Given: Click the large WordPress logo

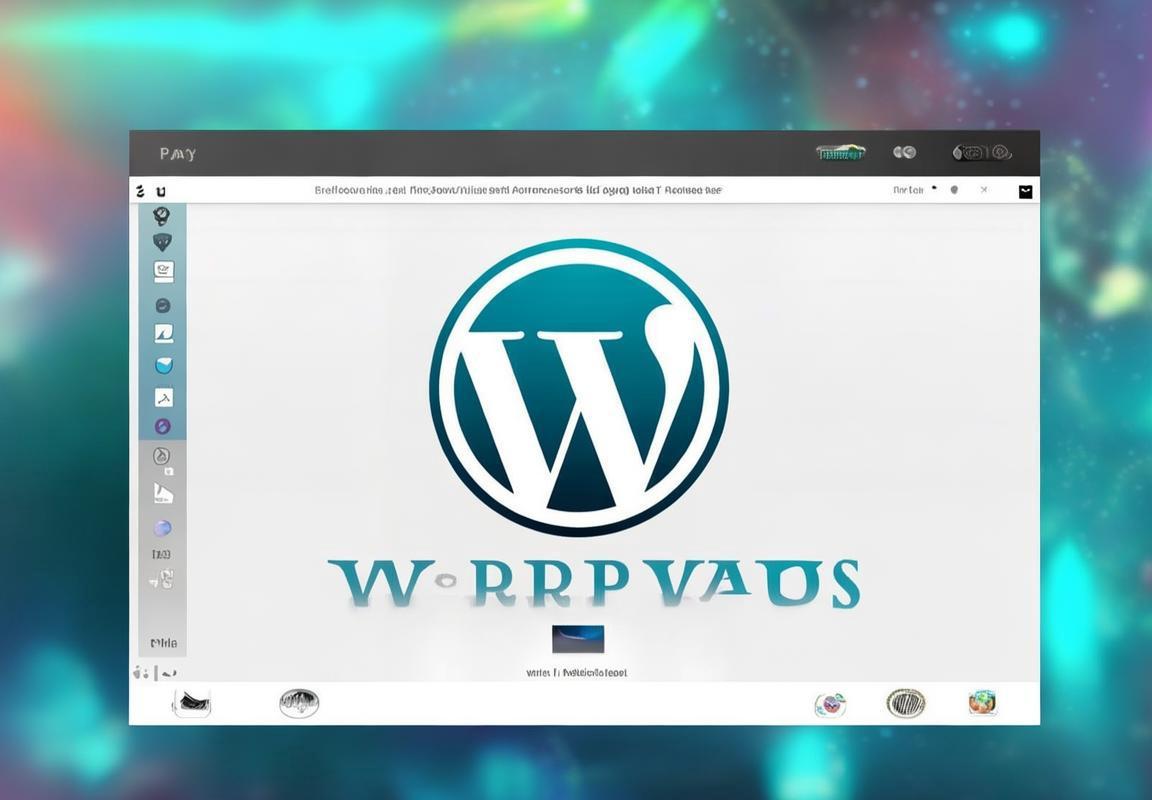Looking at the screenshot, I should pos(579,387).
